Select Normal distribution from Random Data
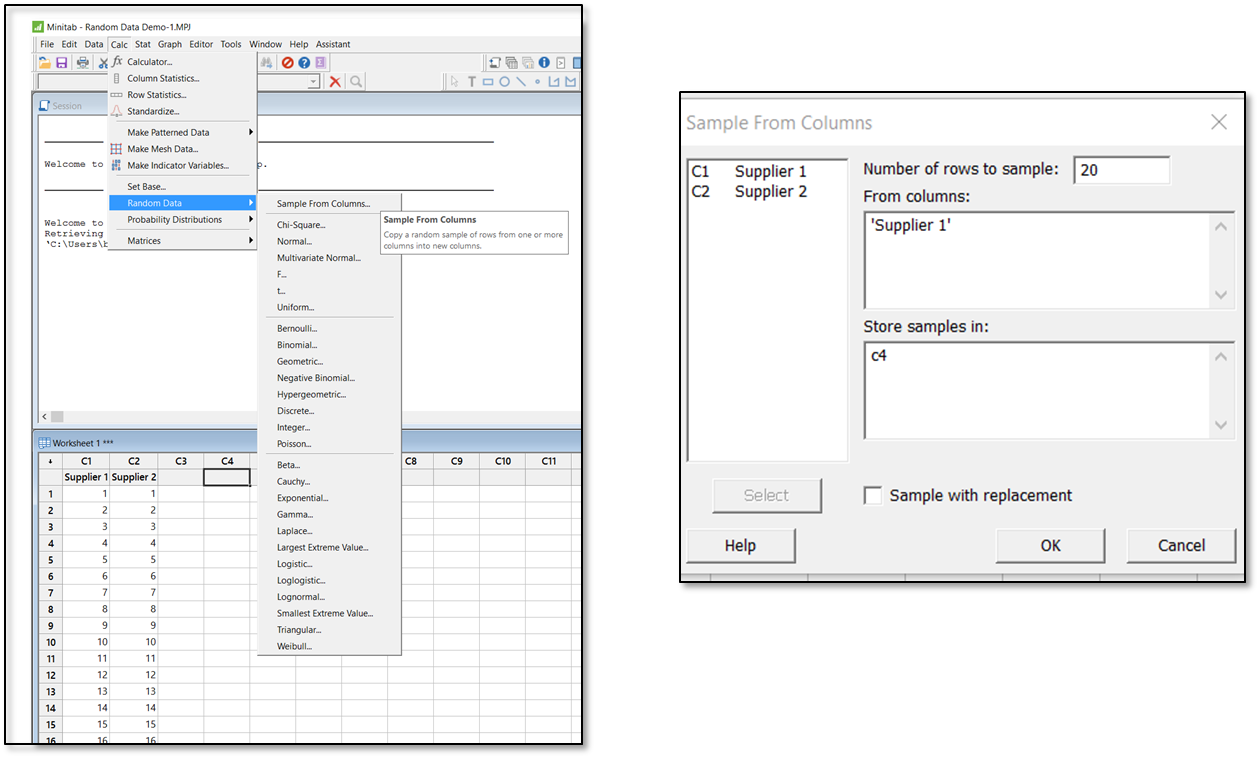 294,241
